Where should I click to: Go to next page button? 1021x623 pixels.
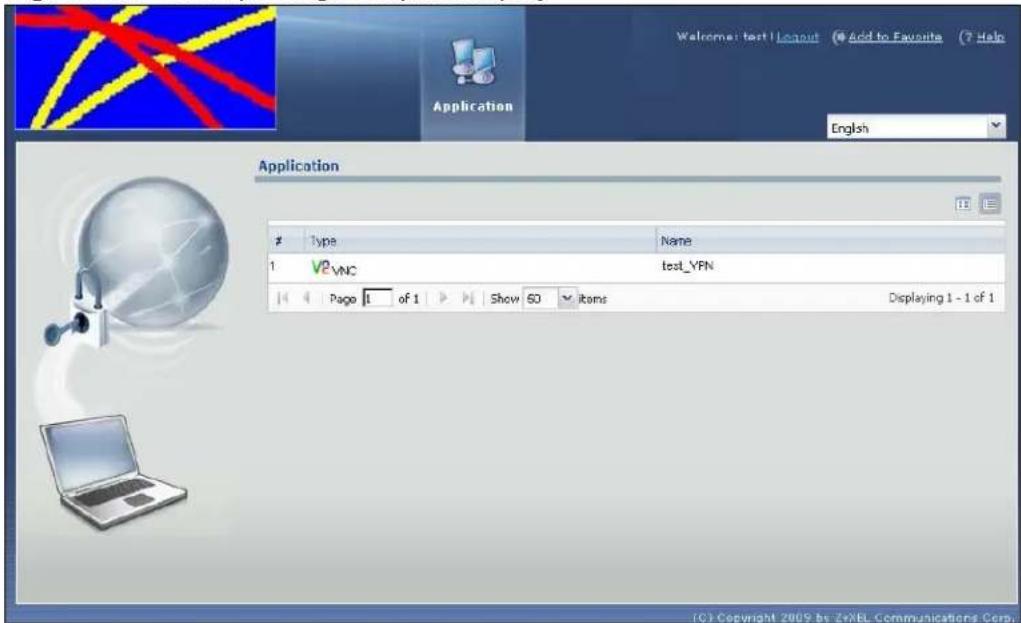(443, 298)
